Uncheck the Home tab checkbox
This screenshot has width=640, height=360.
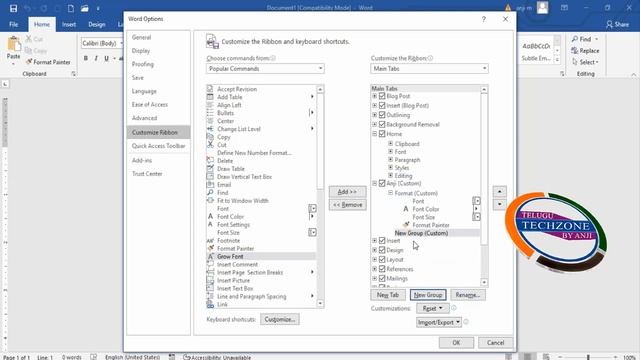[382, 133]
